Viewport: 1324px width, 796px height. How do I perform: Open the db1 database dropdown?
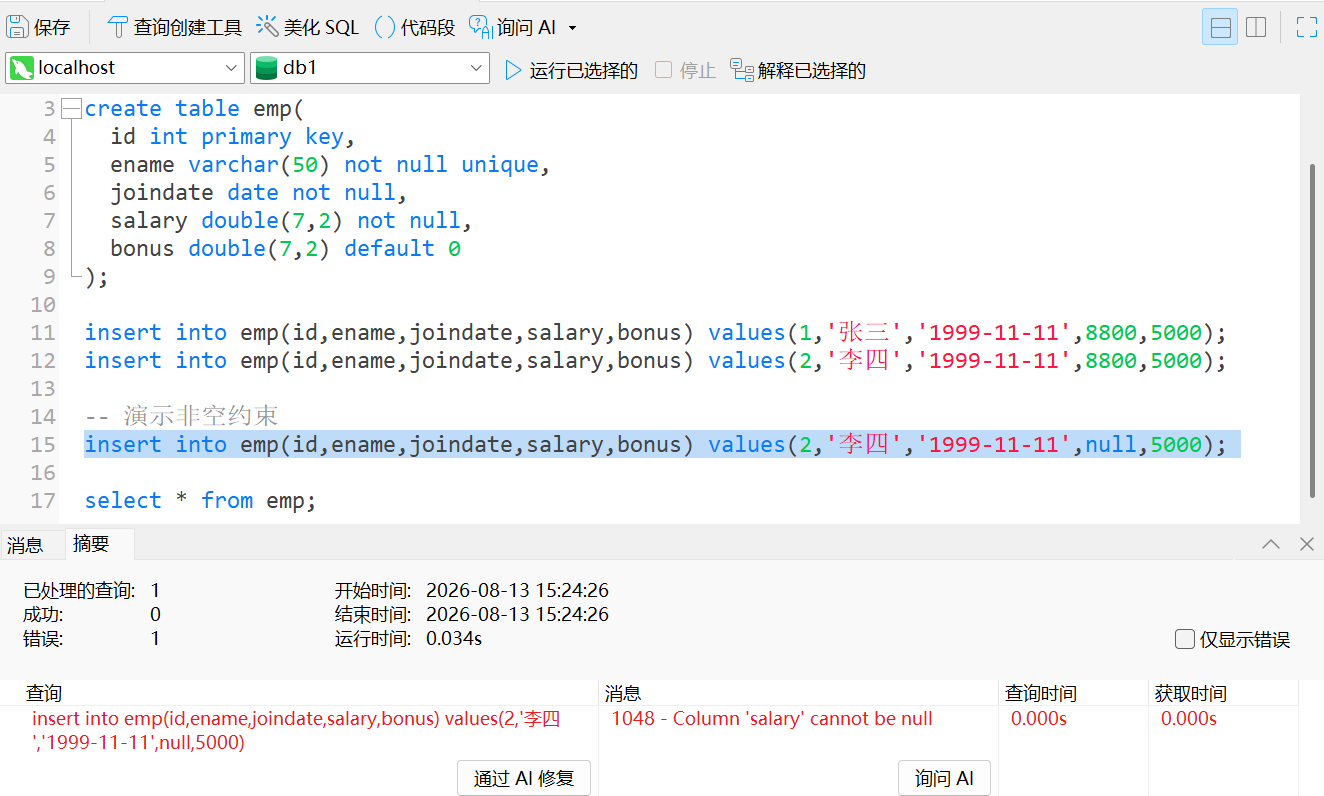point(370,68)
